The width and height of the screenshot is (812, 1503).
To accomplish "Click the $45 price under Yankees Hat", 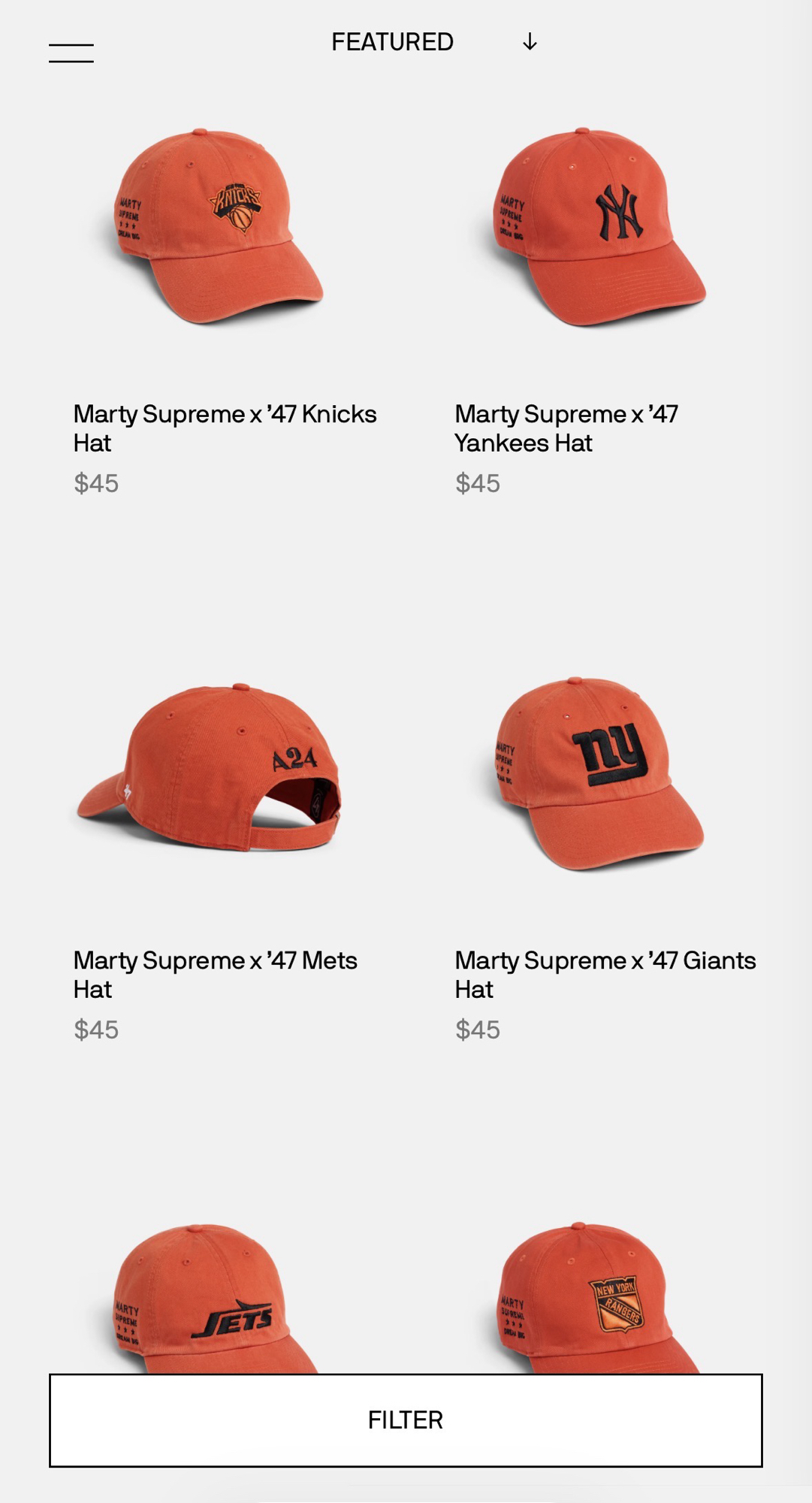I will 478,483.
